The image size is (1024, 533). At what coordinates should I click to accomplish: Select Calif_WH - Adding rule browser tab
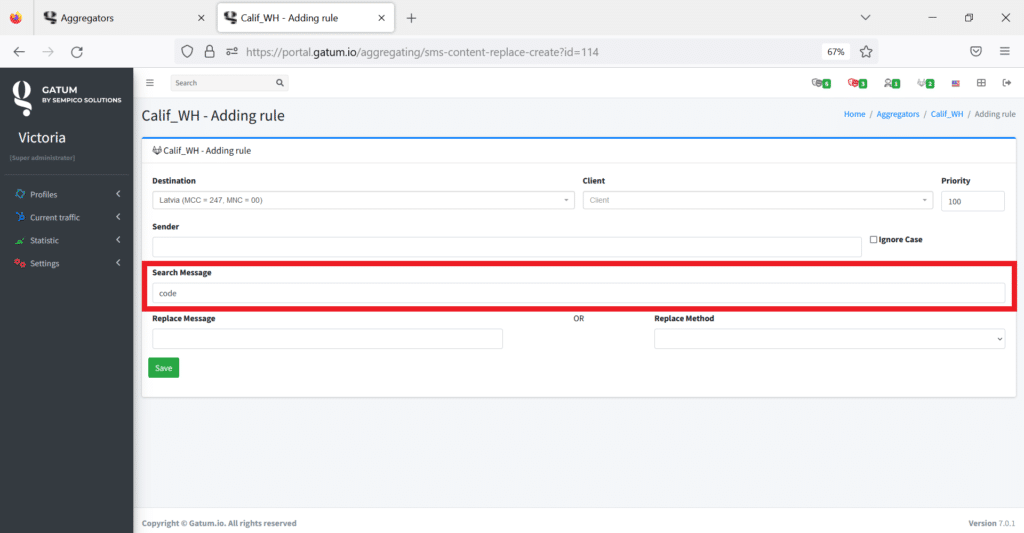[306, 18]
